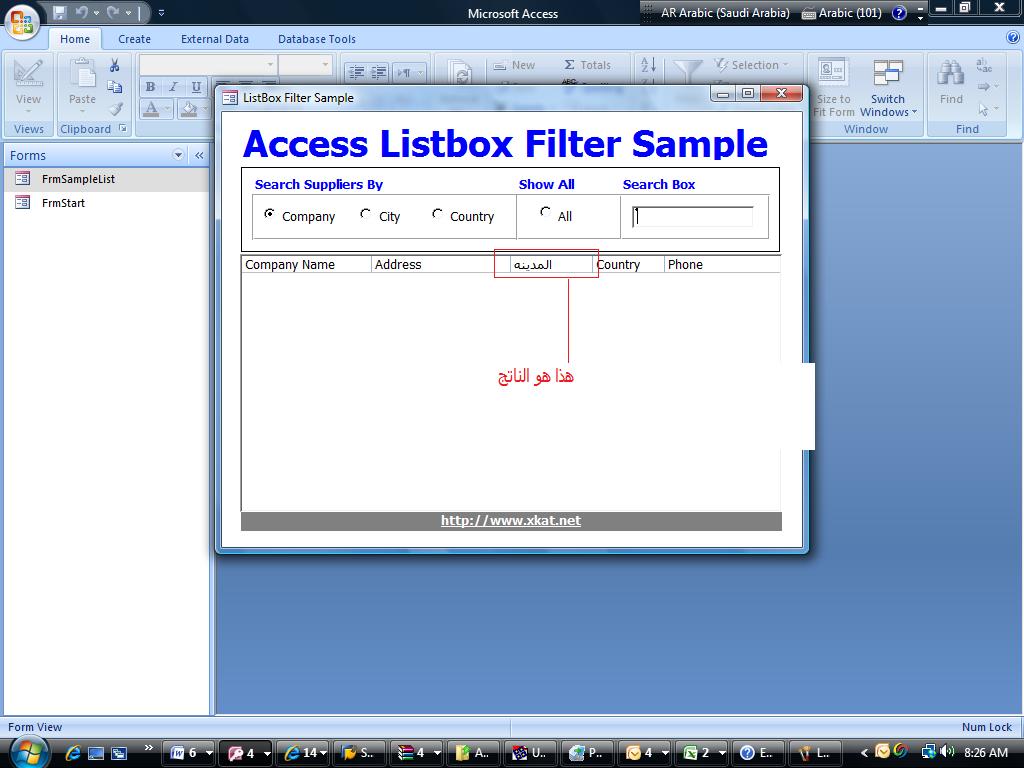The image size is (1024, 768).
Task: Apply the Fill/Back Color paint bucket
Action: [x=189, y=108]
